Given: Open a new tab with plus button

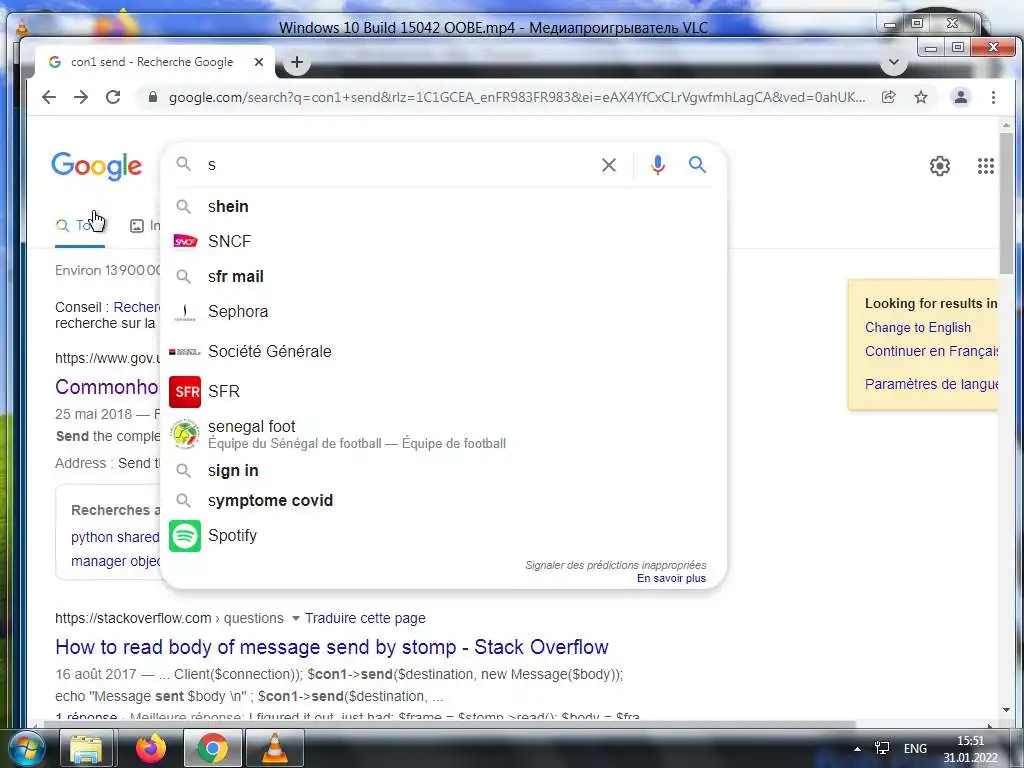Looking at the screenshot, I should (297, 62).
